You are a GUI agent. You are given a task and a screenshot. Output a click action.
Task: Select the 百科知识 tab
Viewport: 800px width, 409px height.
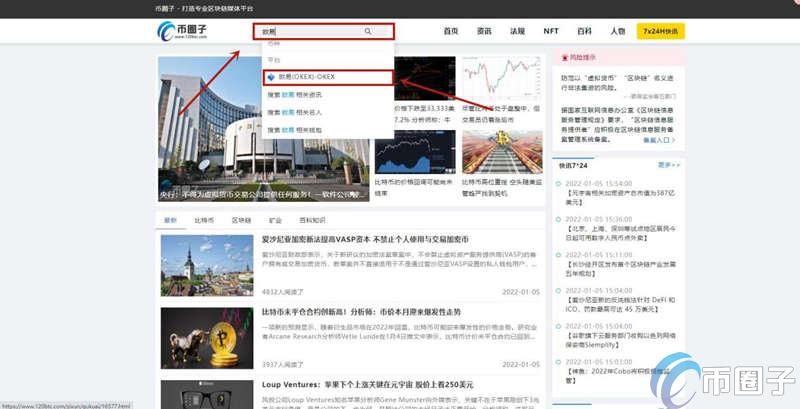(312, 220)
